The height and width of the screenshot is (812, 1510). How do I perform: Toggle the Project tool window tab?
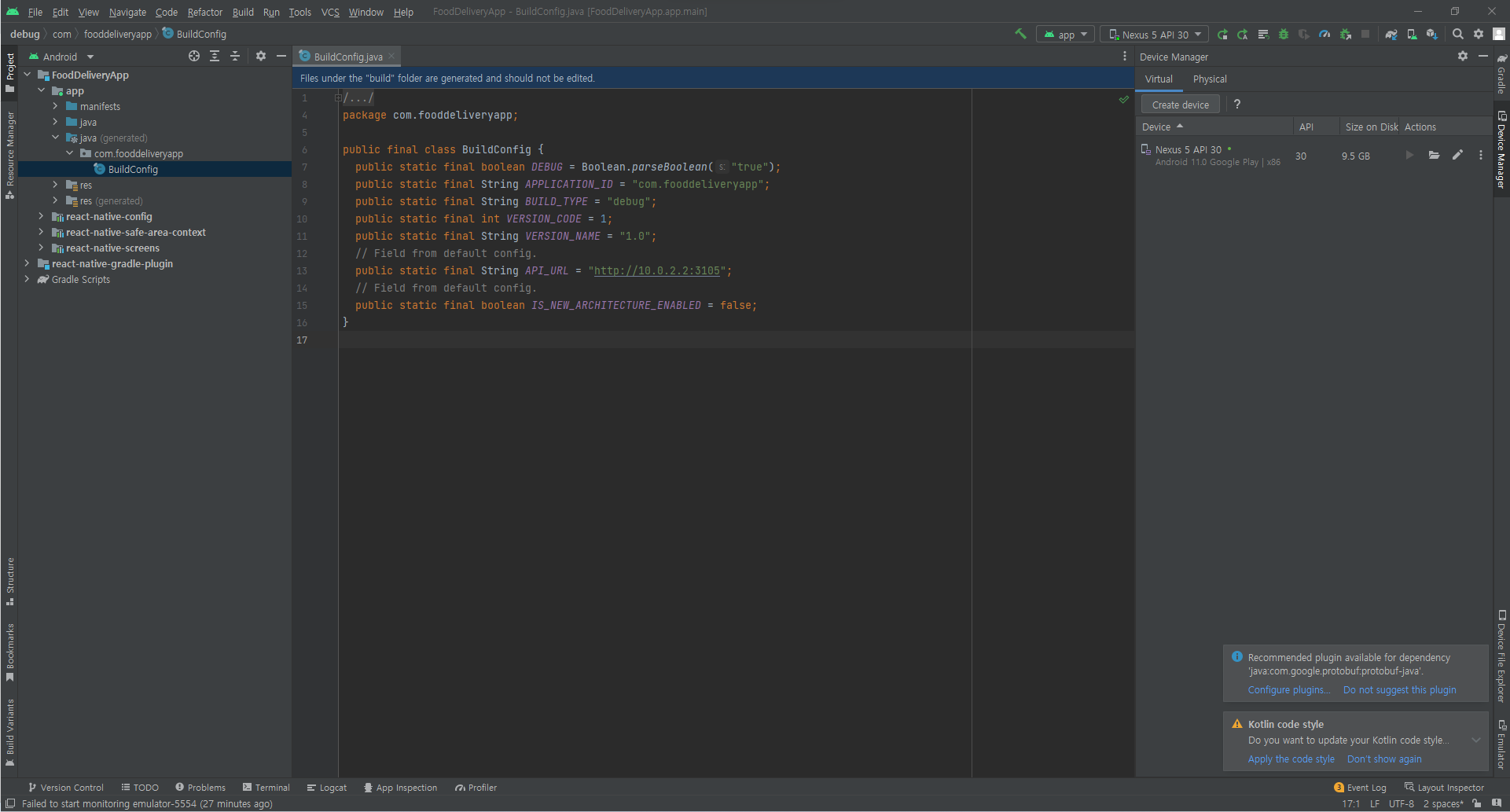tap(9, 72)
